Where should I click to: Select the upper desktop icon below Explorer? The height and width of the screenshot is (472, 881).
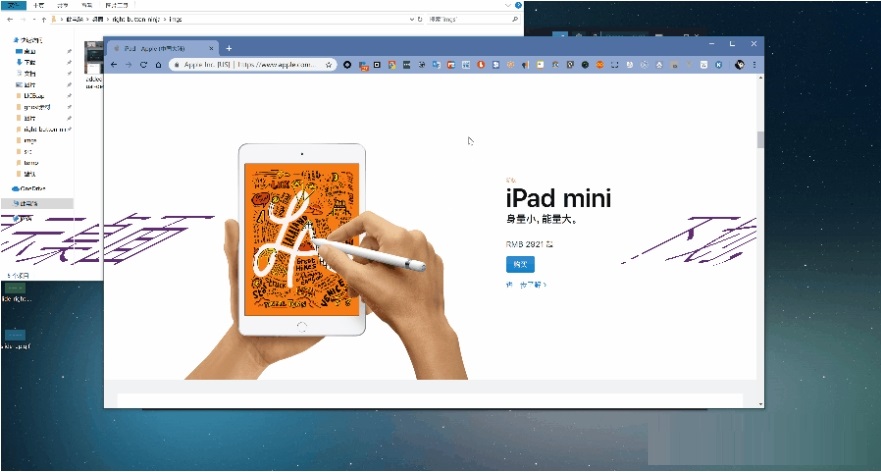point(16,292)
